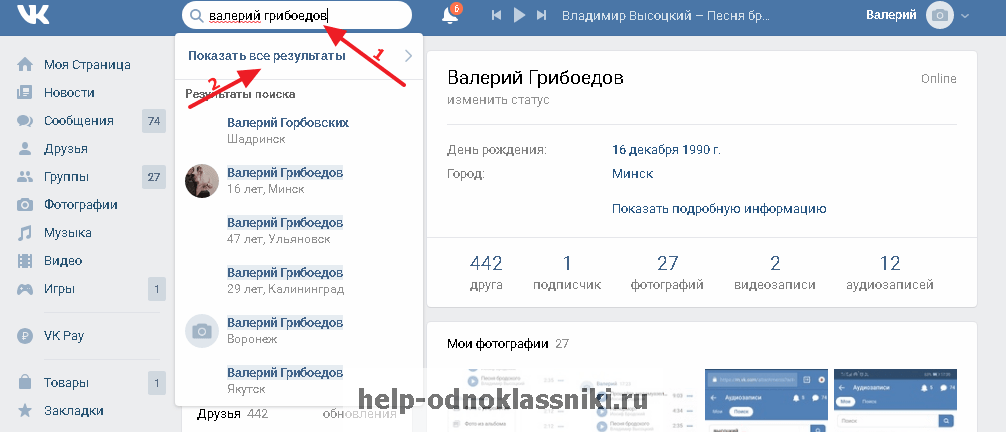Image resolution: width=1006 pixels, height=432 pixels.
Task: Click the Музыка note icon
Action: (25, 233)
